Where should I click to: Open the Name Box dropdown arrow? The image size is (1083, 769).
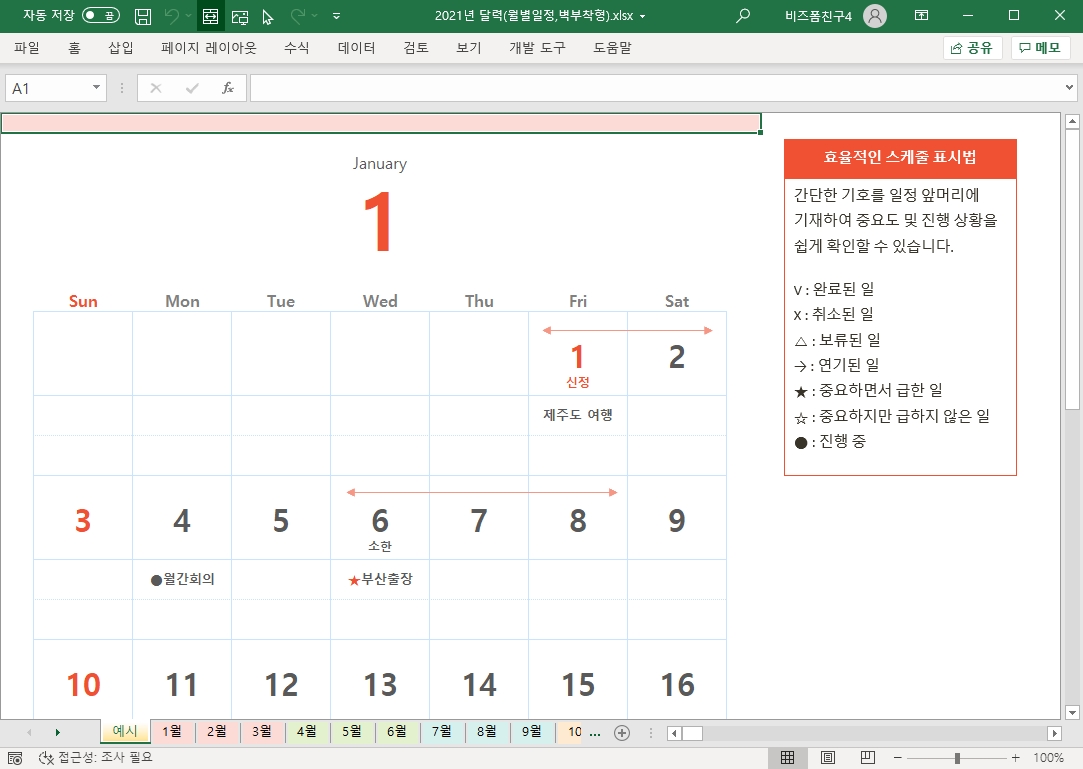click(97, 88)
